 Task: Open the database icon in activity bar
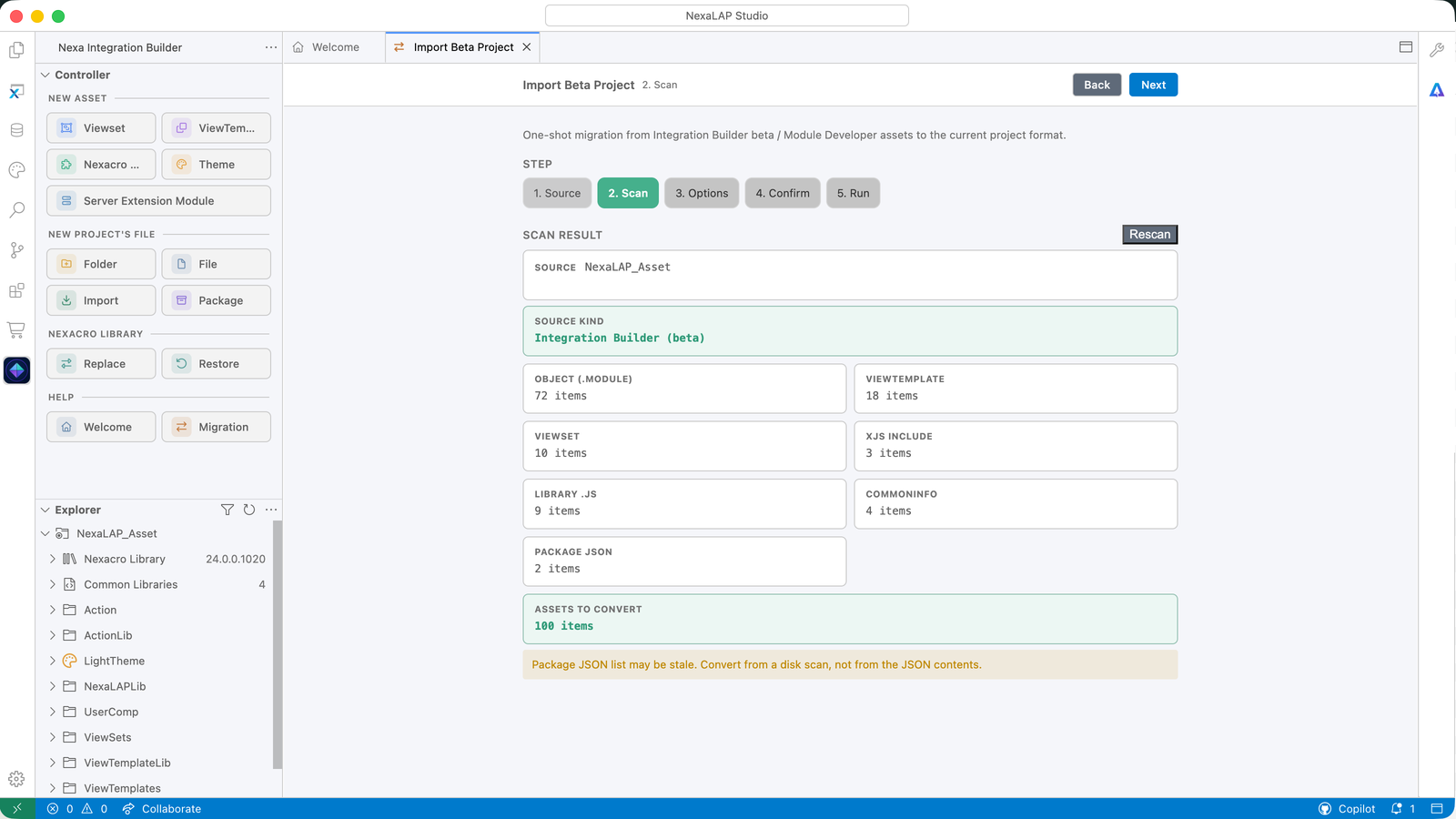[16, 130]
